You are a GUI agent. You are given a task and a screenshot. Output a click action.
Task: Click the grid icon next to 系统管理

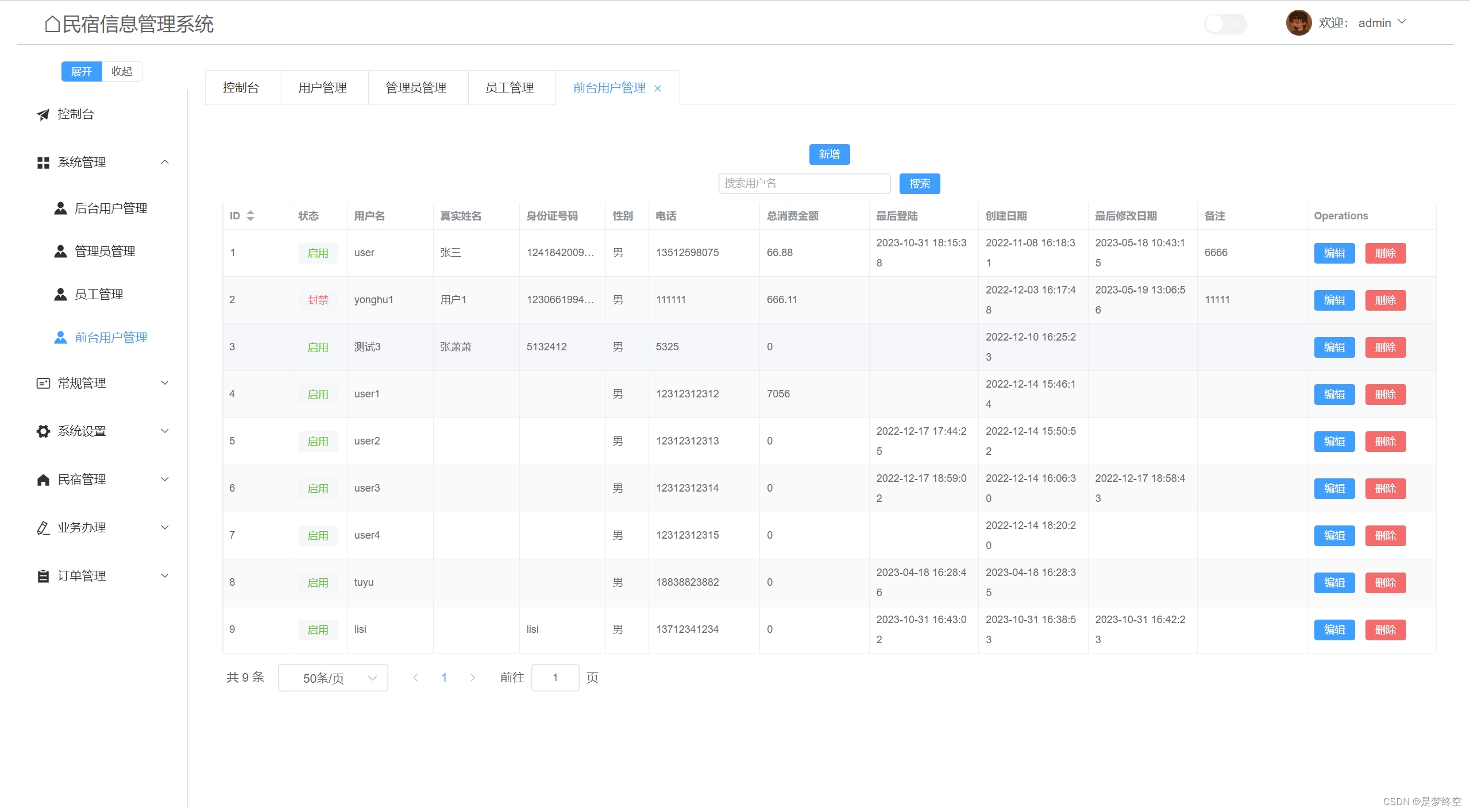pos(43,163)
